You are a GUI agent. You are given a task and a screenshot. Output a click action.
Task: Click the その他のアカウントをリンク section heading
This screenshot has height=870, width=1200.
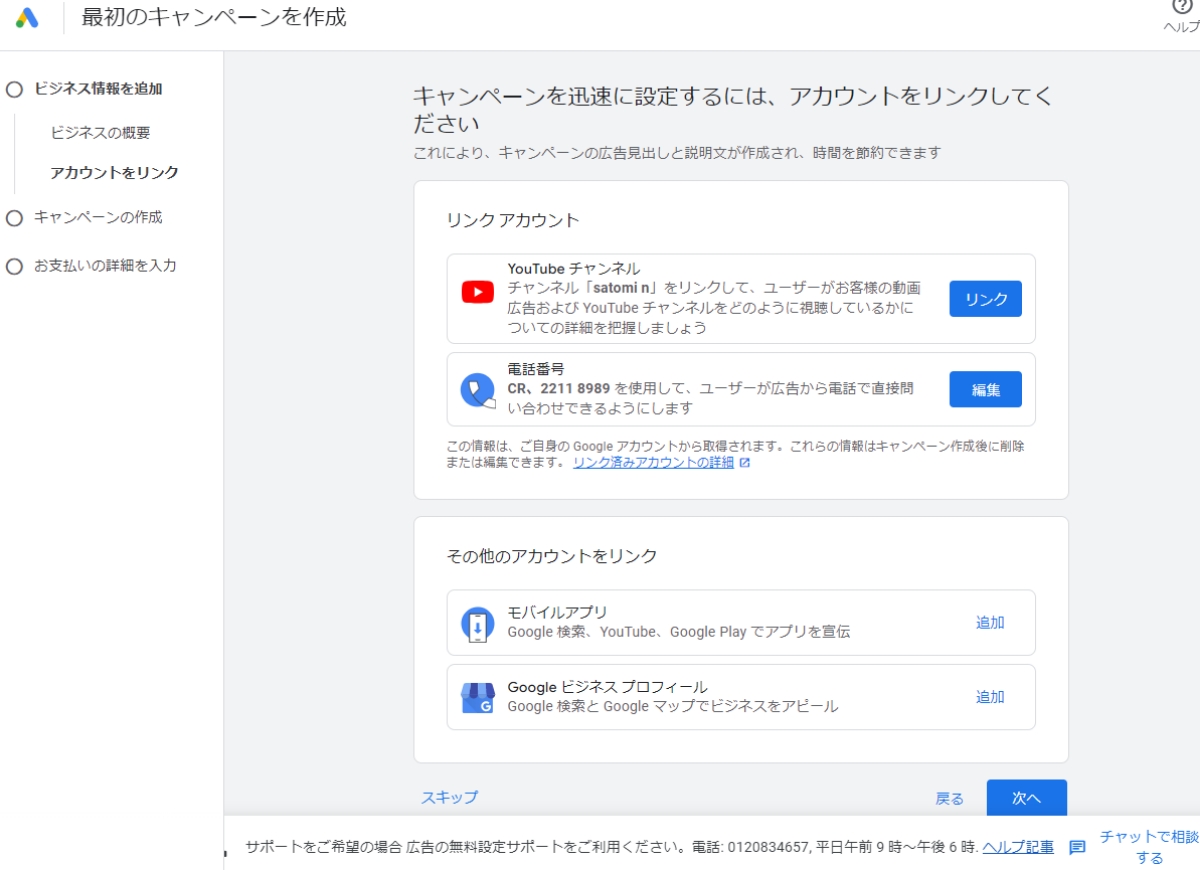[551, 556]
